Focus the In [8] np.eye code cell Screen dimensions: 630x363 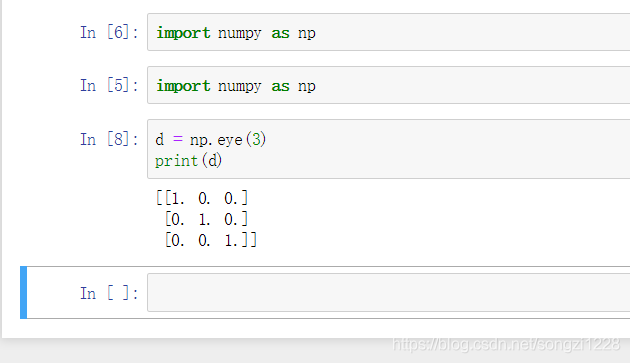pos(389,149)
